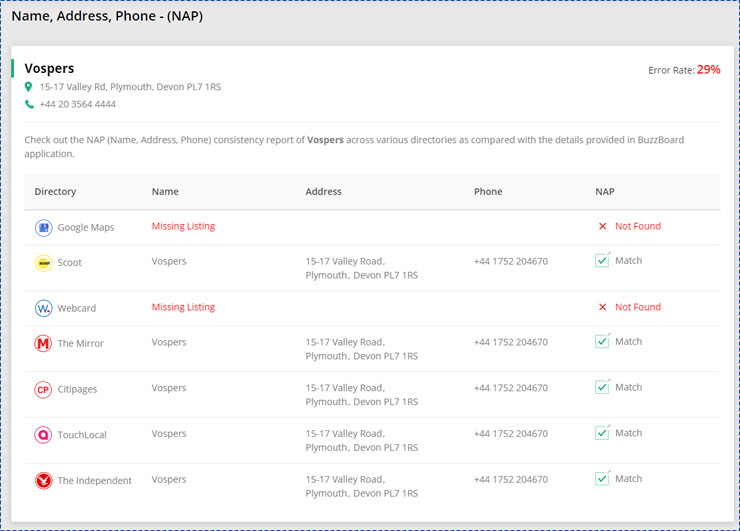Click the address in The Independent row
The width and height of the screenshot is (740, 531).
point(362,486)
